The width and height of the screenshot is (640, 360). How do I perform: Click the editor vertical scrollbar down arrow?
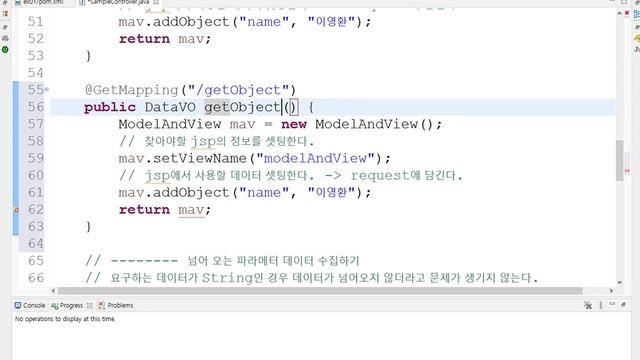(620, 282)
